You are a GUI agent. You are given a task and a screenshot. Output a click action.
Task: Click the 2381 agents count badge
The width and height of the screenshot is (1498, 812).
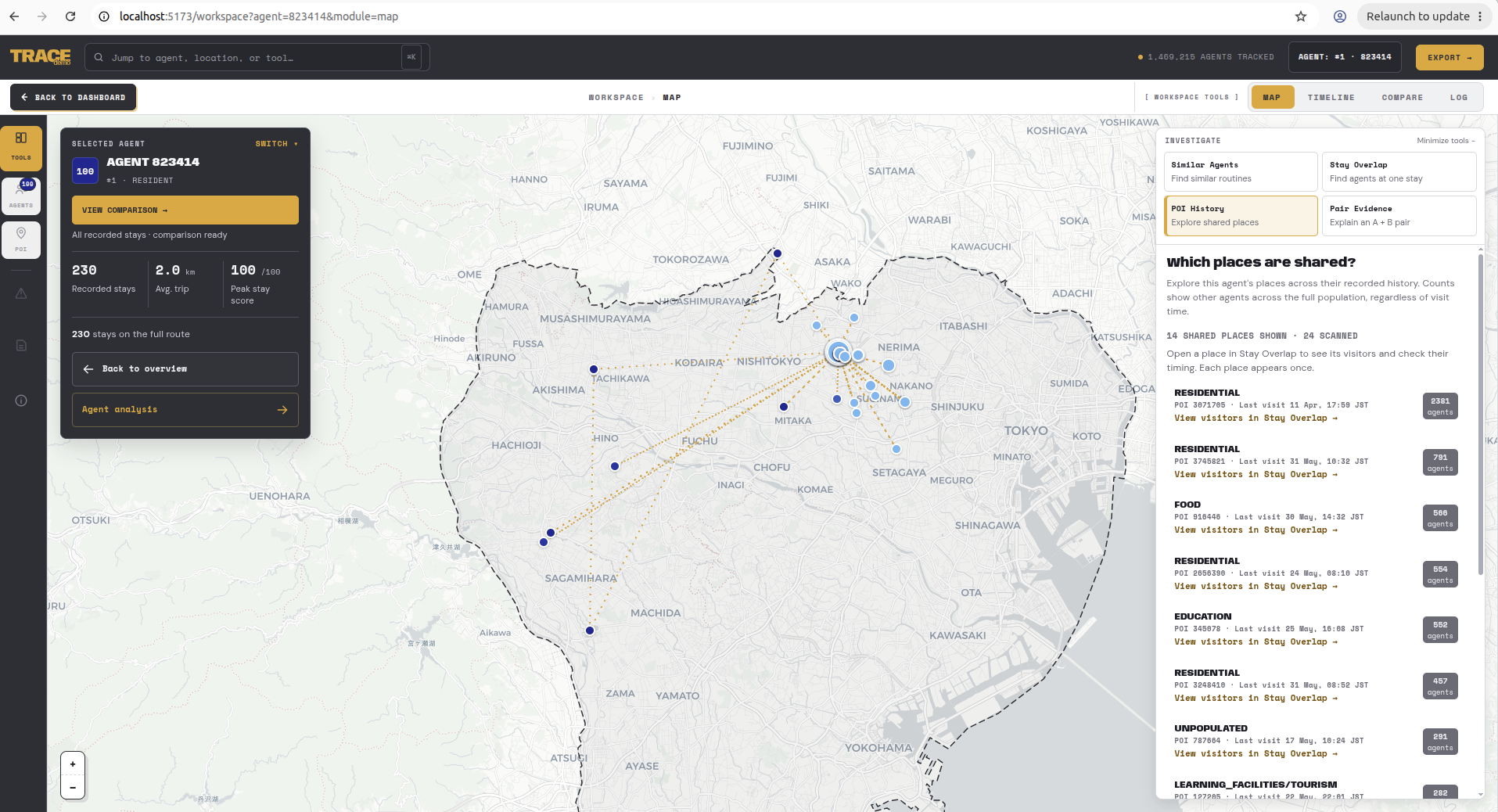[1439, 406]
